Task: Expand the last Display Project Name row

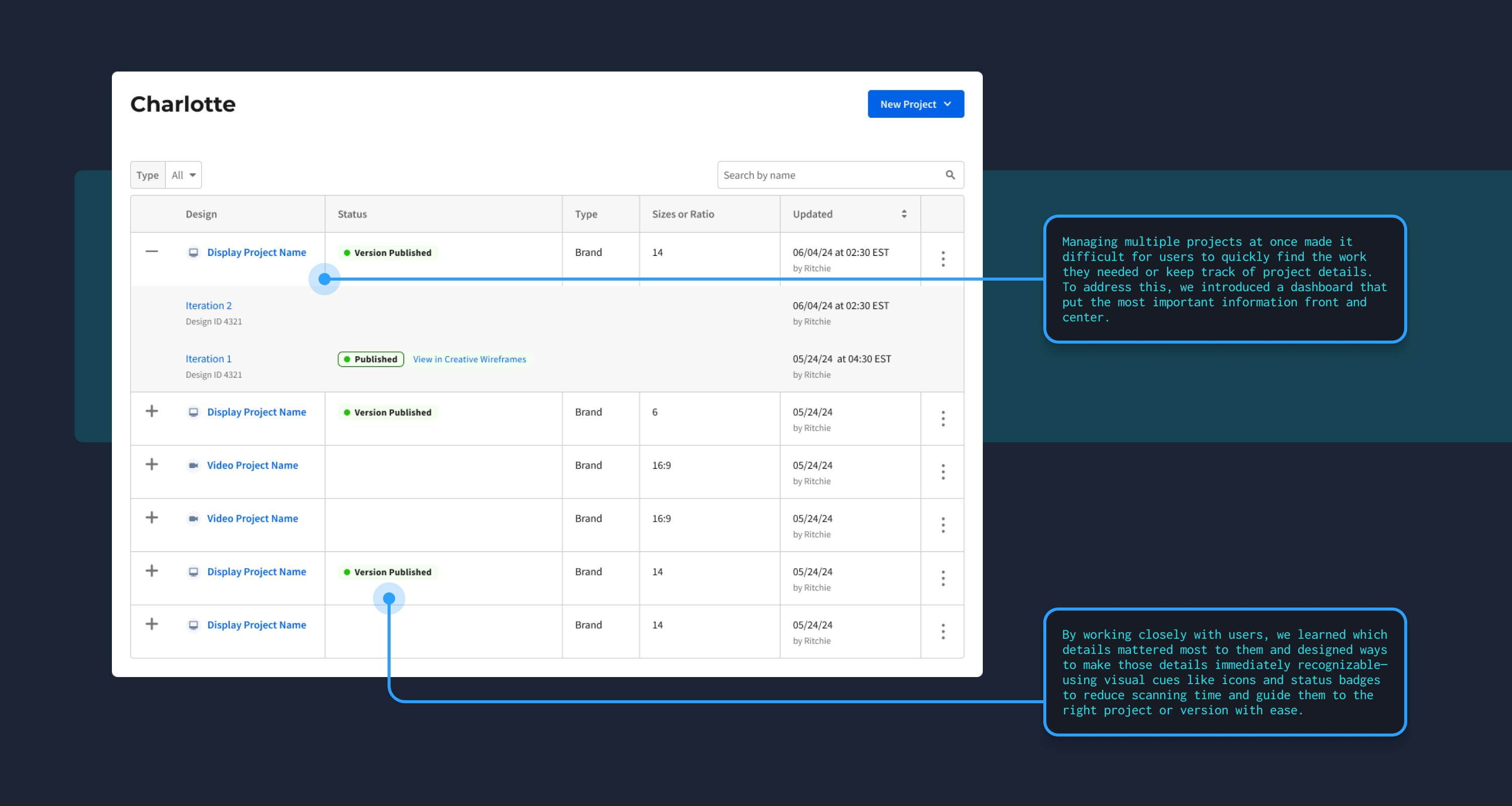Action: click(x=151, y=624)
